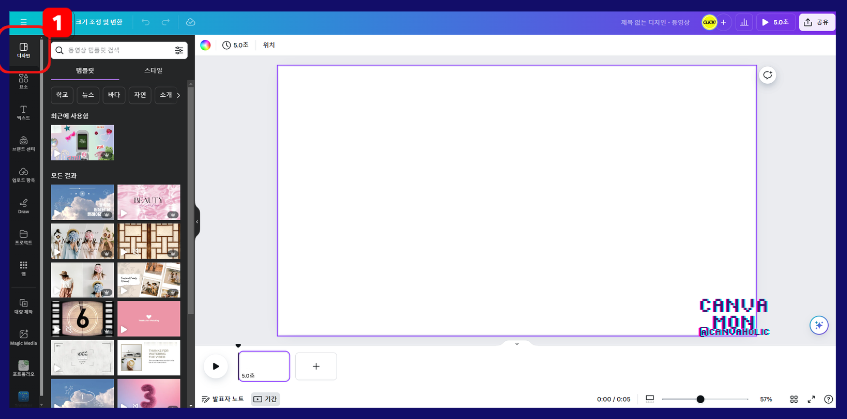
Task: Click the blank canvas page
Action: coord(516,201)
